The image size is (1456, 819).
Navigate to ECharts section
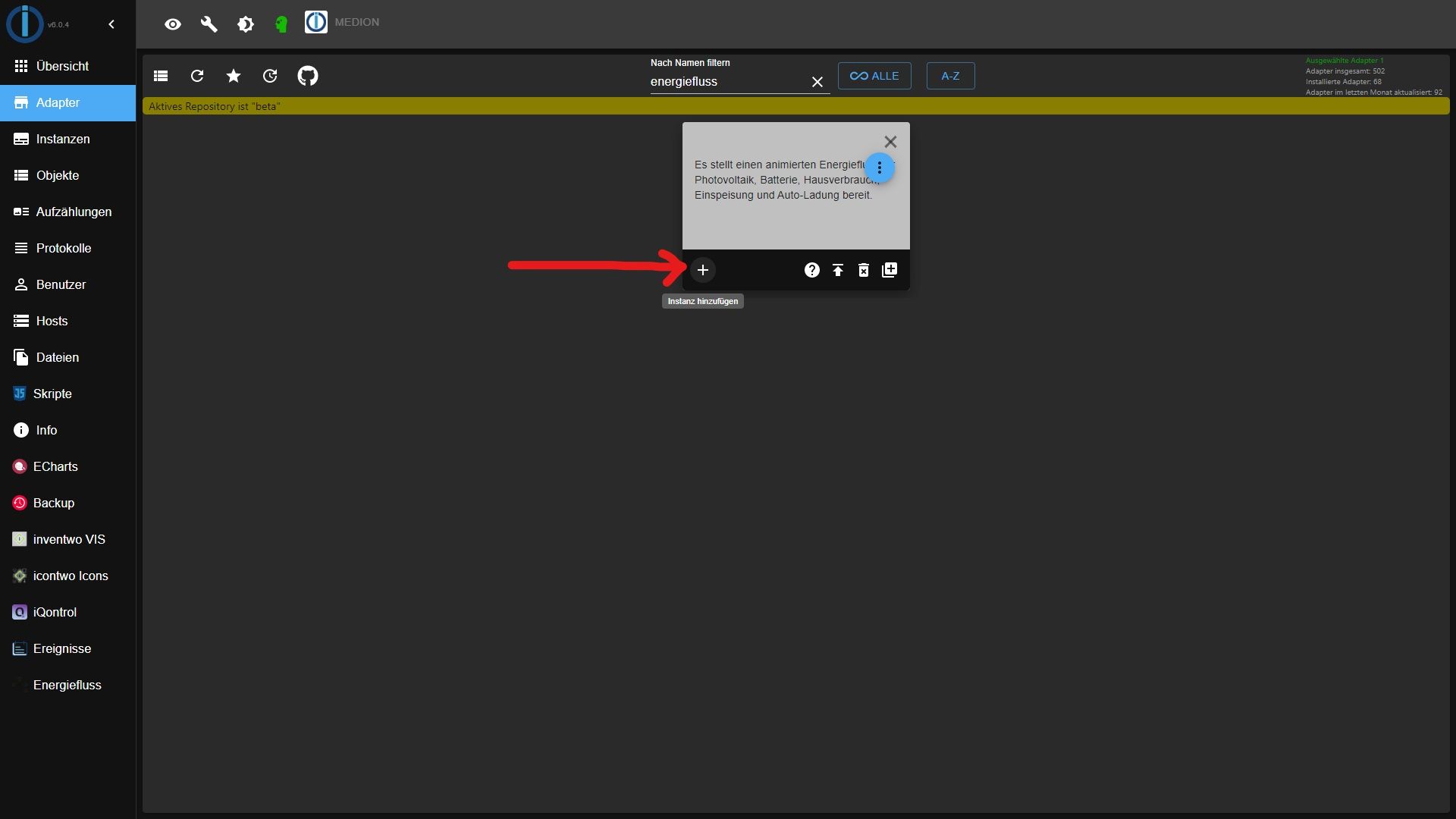coord(56,466)
